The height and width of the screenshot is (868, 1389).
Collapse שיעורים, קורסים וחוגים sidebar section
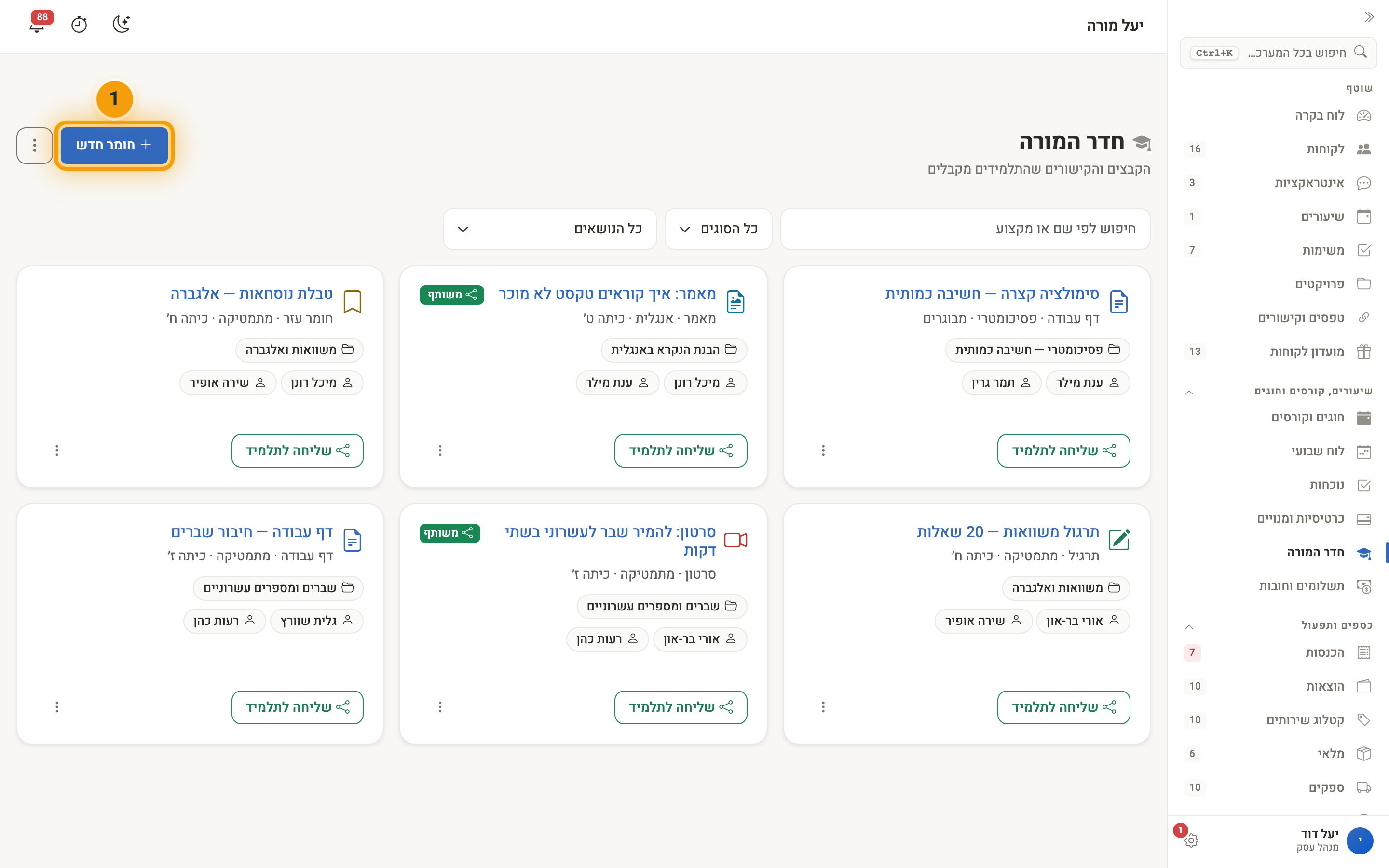(1189, 392)
